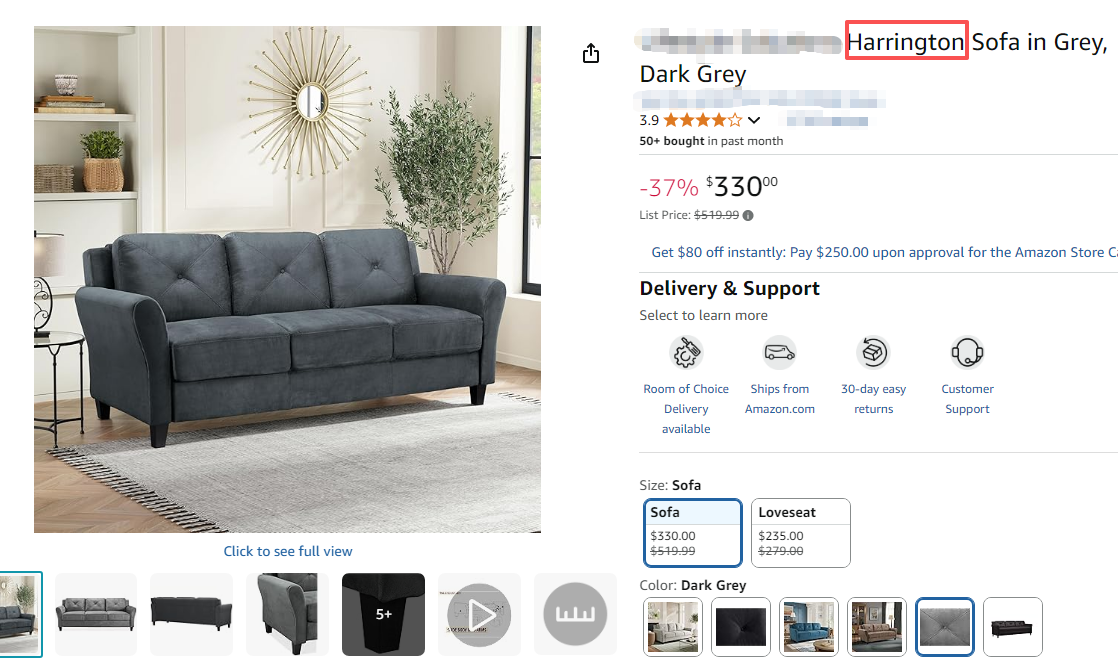Click the List Price info icon
Viewport: 1118px width, 658px height.
(748, 215)
